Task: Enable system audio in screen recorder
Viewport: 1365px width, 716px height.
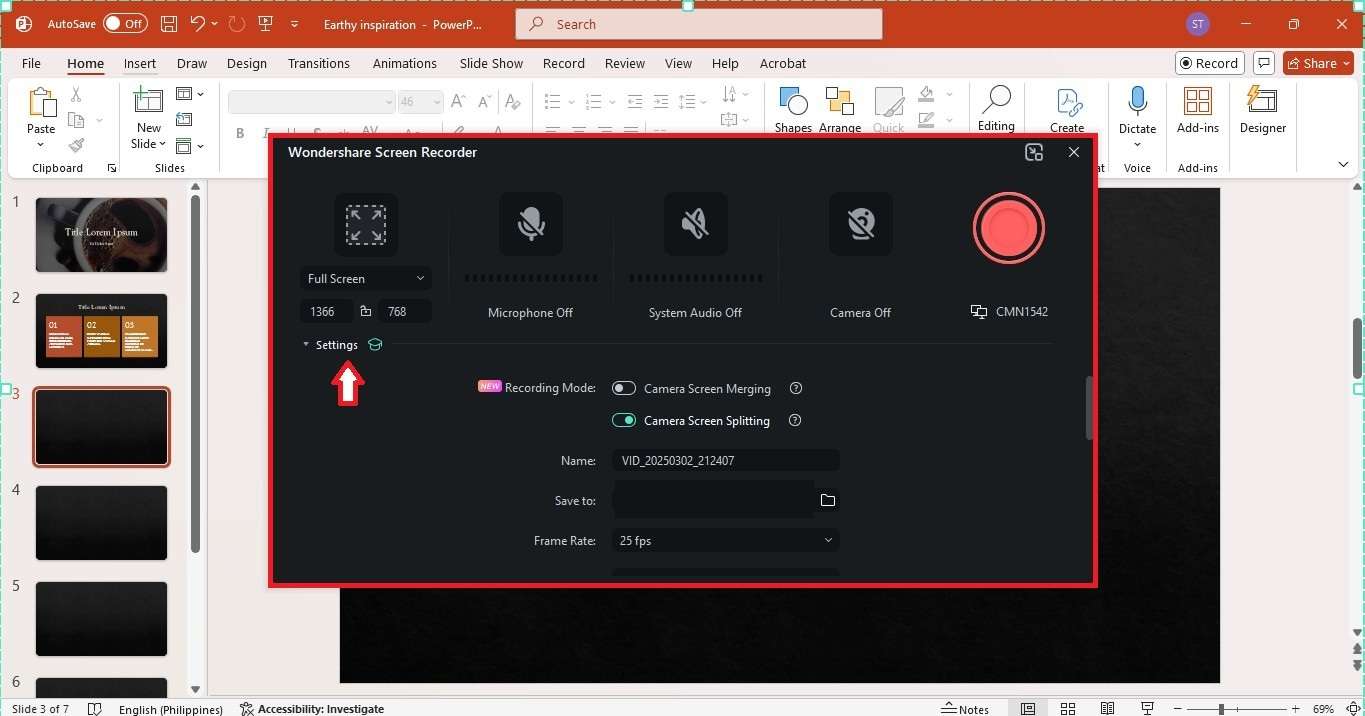Action: (x=695, y=225)
